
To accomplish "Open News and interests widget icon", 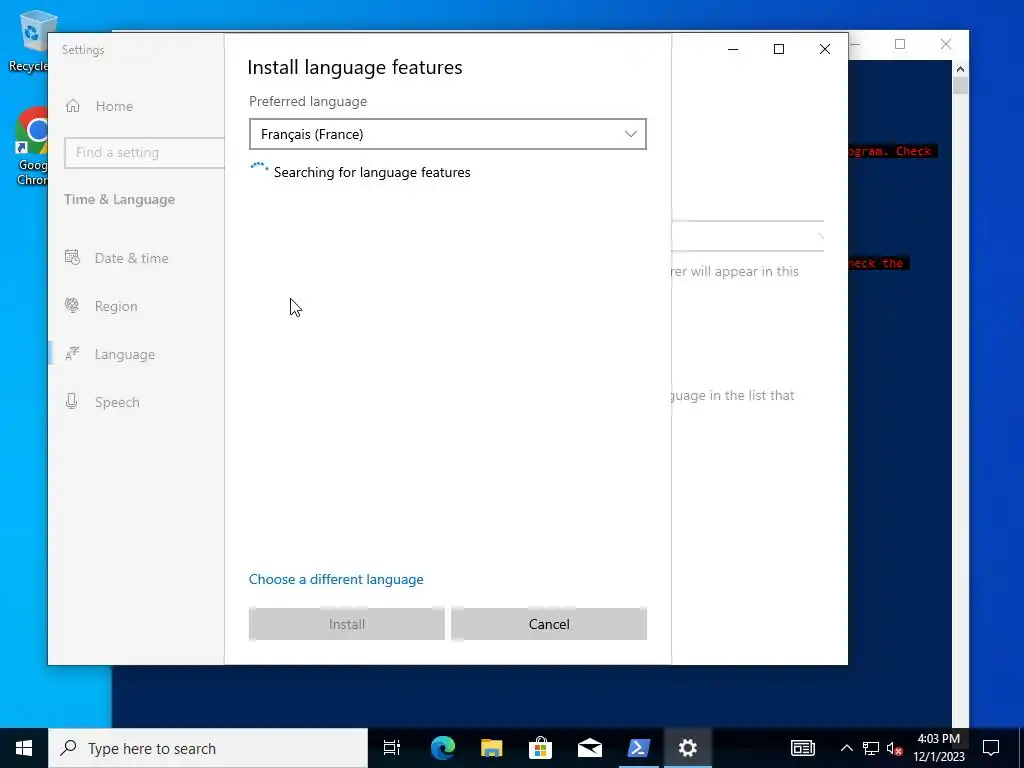I will pos(803,748).
